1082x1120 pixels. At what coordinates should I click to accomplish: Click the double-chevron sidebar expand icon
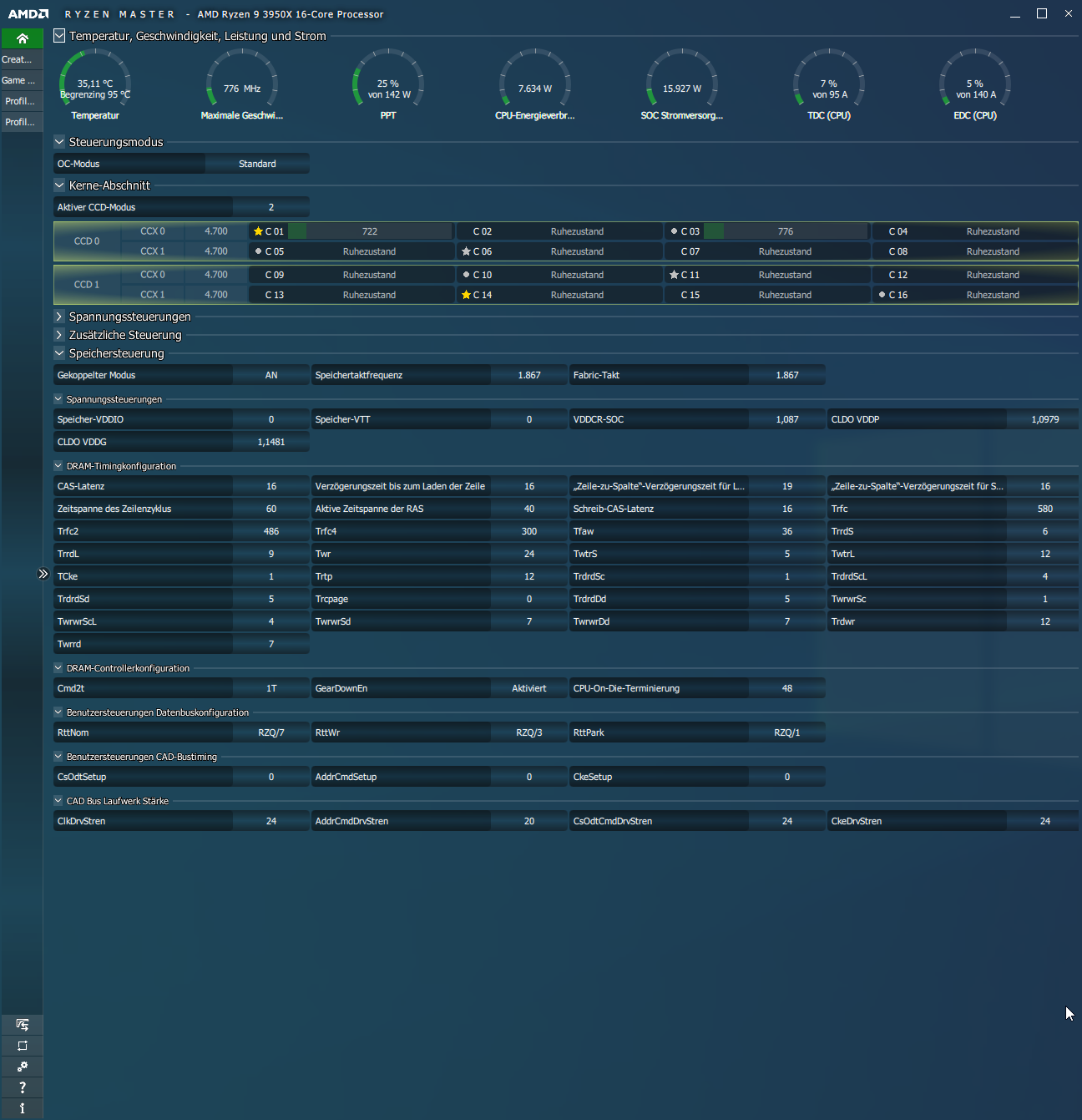[x=43, y=574]
